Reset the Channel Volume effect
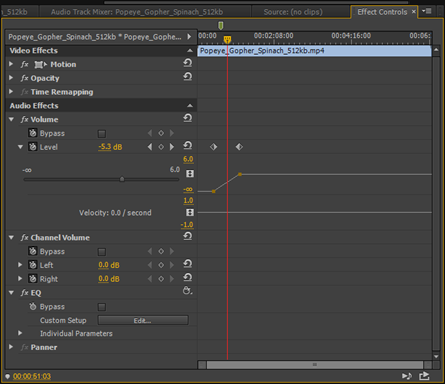Screen dimensions: 445x384 point(188,236)
